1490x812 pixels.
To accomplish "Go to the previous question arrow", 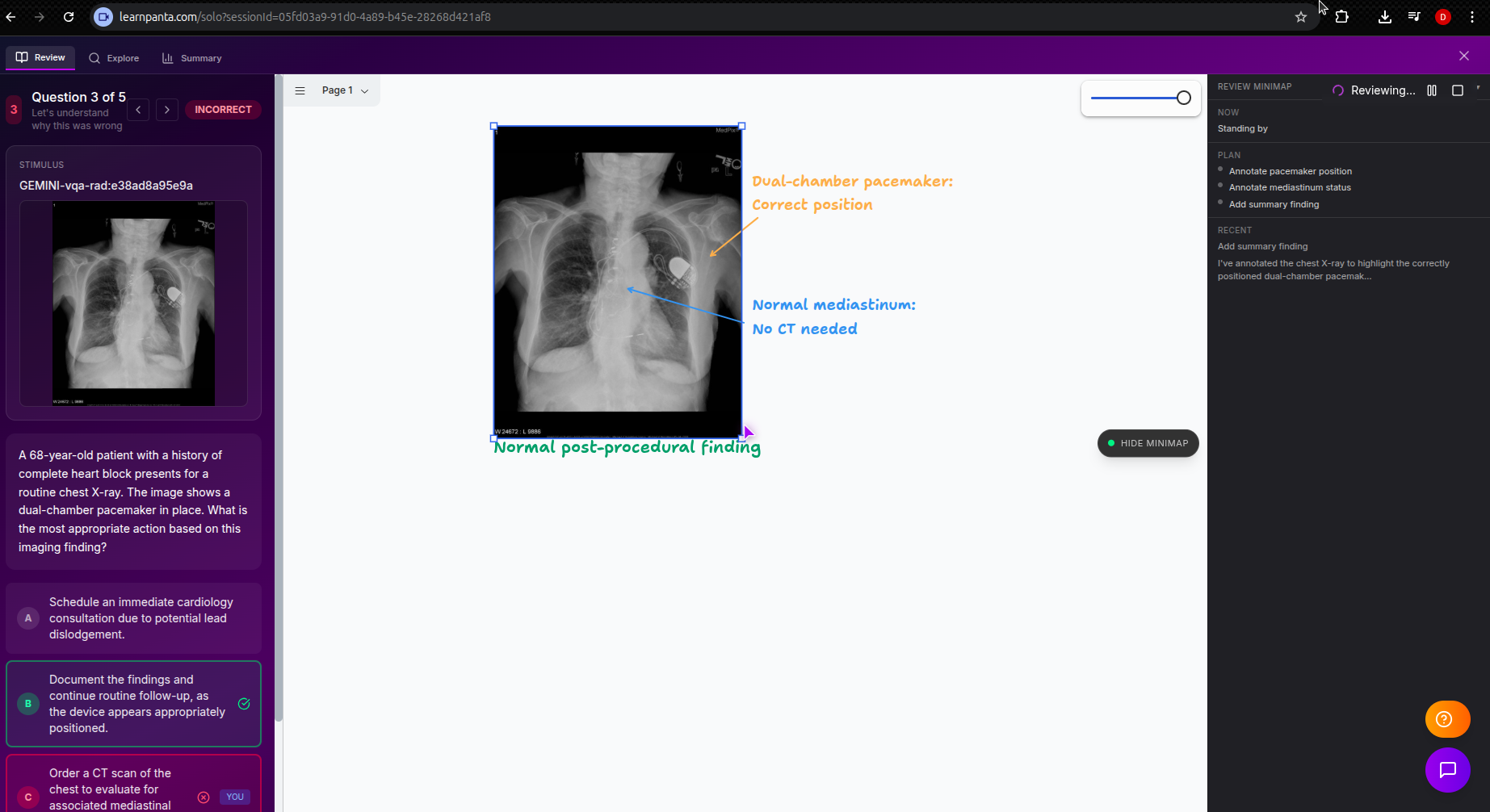I will (x=138, y=110).
